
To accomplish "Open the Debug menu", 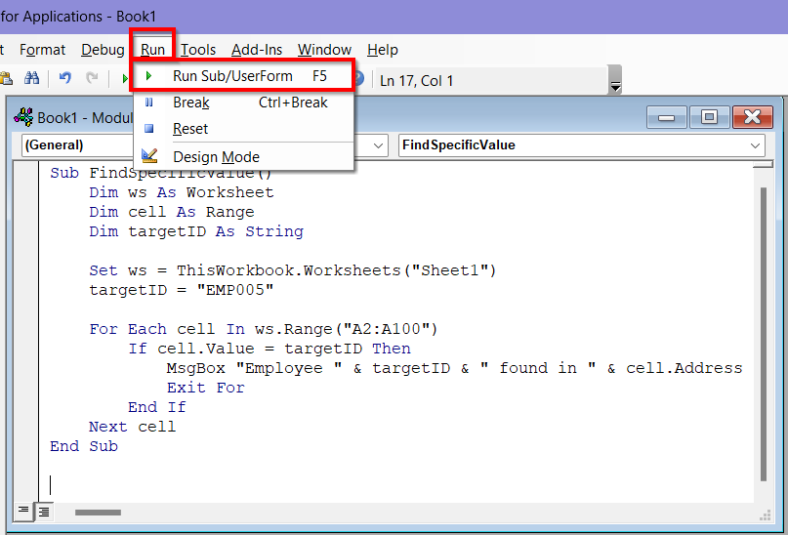I will [103, 50].
